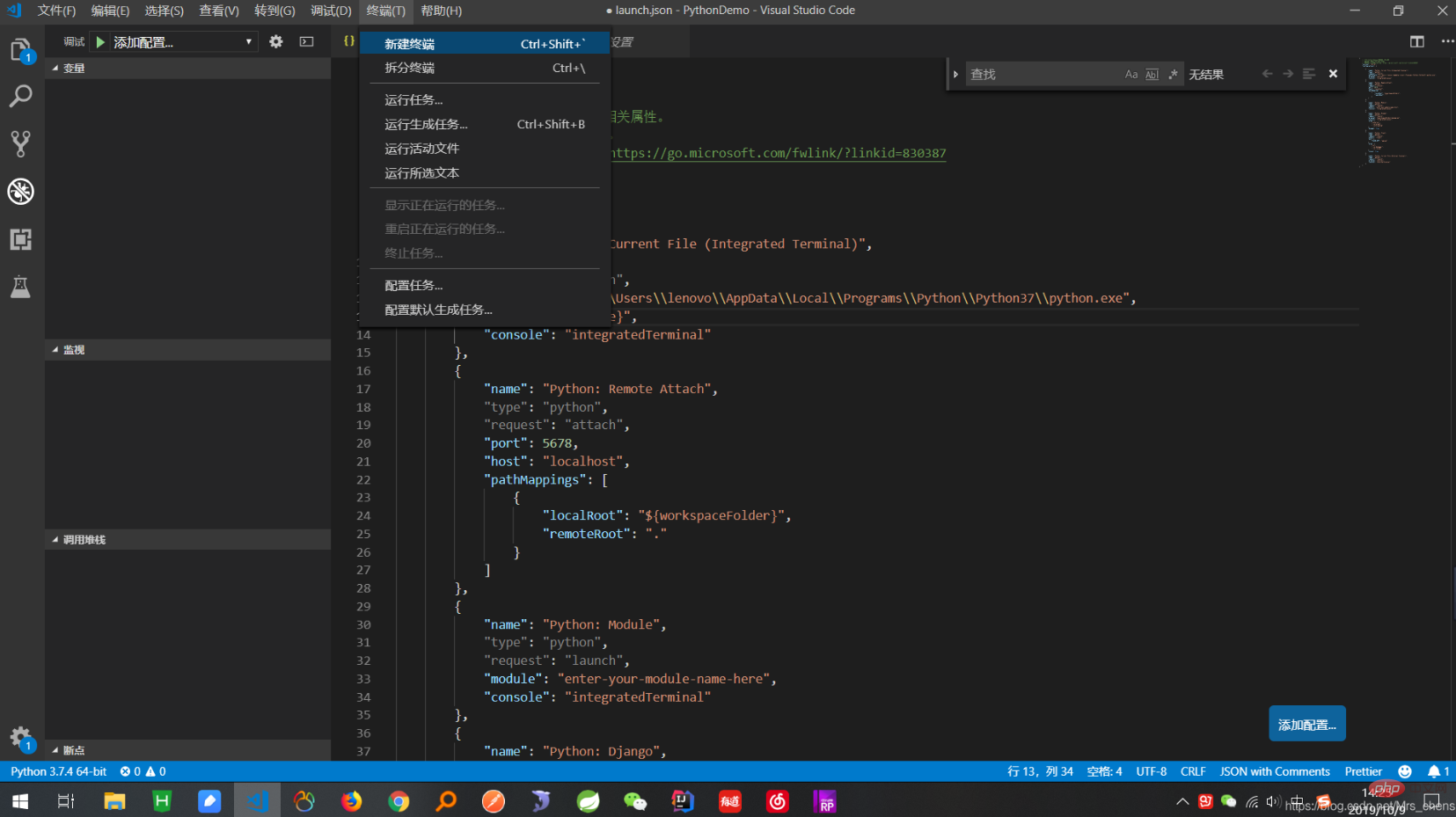This screenshot has height=817, width=1456.
Task: Toggle Match Whole Word in find widget
Action: [x=1152, y=75]
